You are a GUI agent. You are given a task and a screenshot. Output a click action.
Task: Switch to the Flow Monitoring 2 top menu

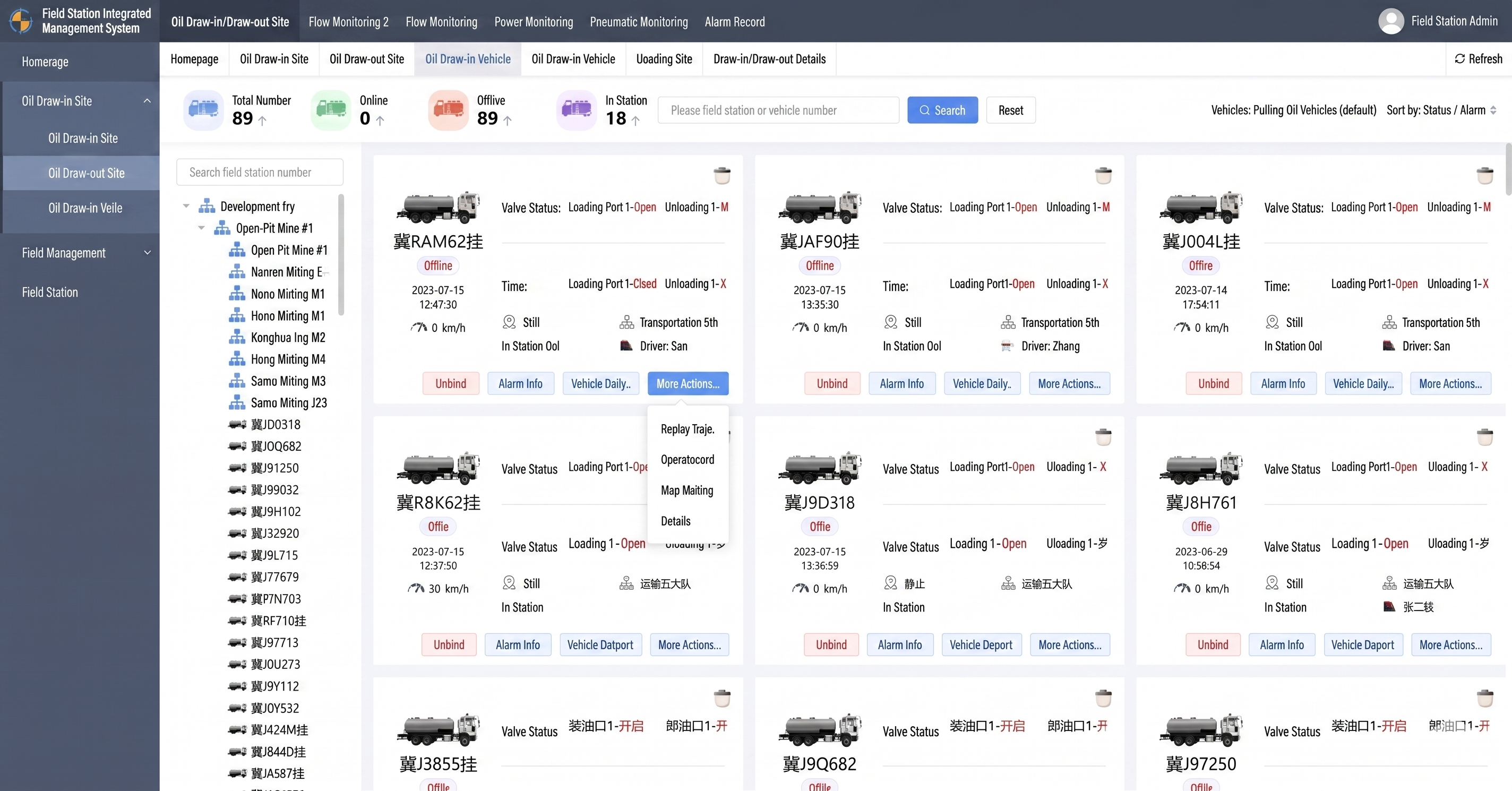pos(349,22)
